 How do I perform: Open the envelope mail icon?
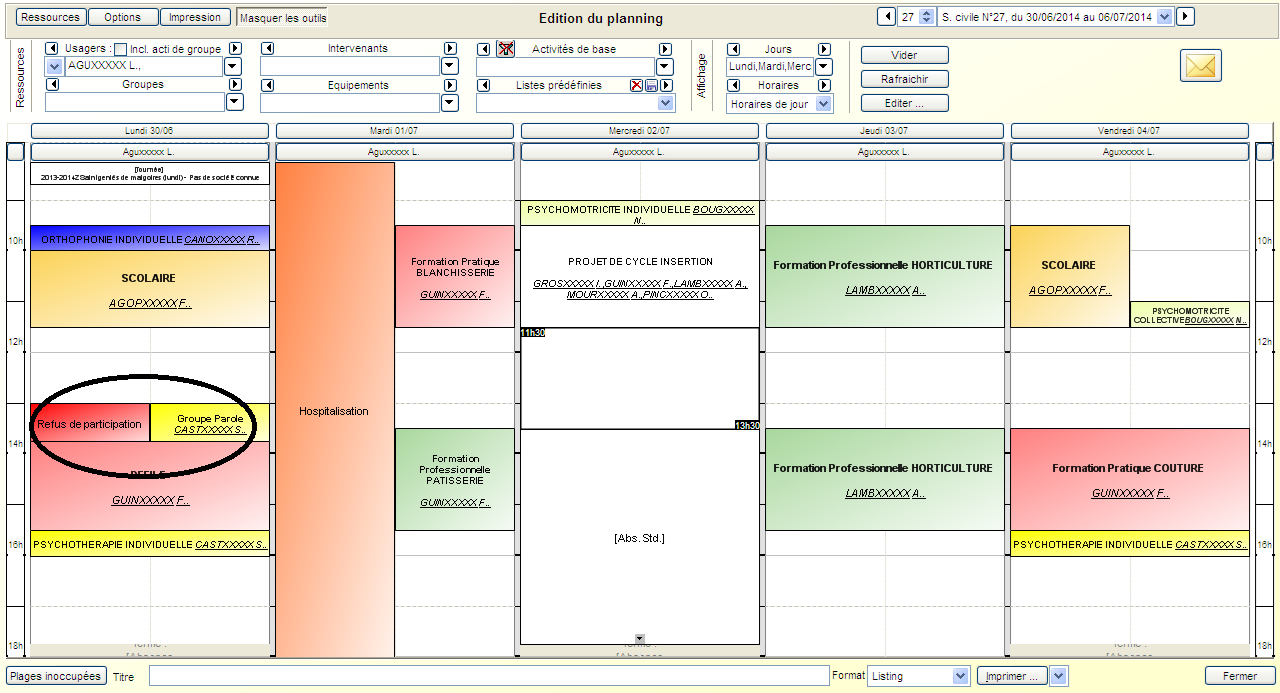click(1202, 65)
